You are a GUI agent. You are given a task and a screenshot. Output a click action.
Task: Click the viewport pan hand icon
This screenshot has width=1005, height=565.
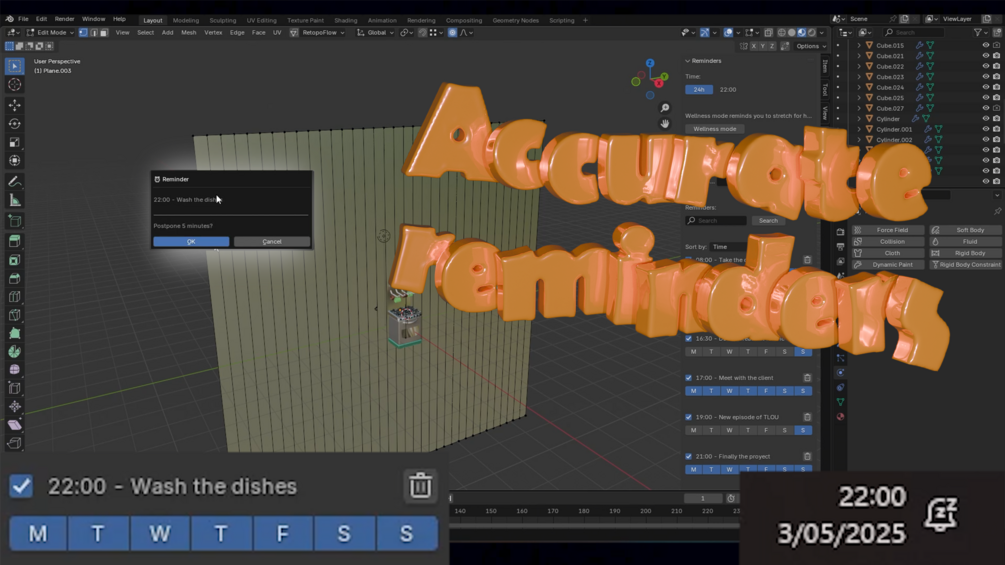point(665,124)
